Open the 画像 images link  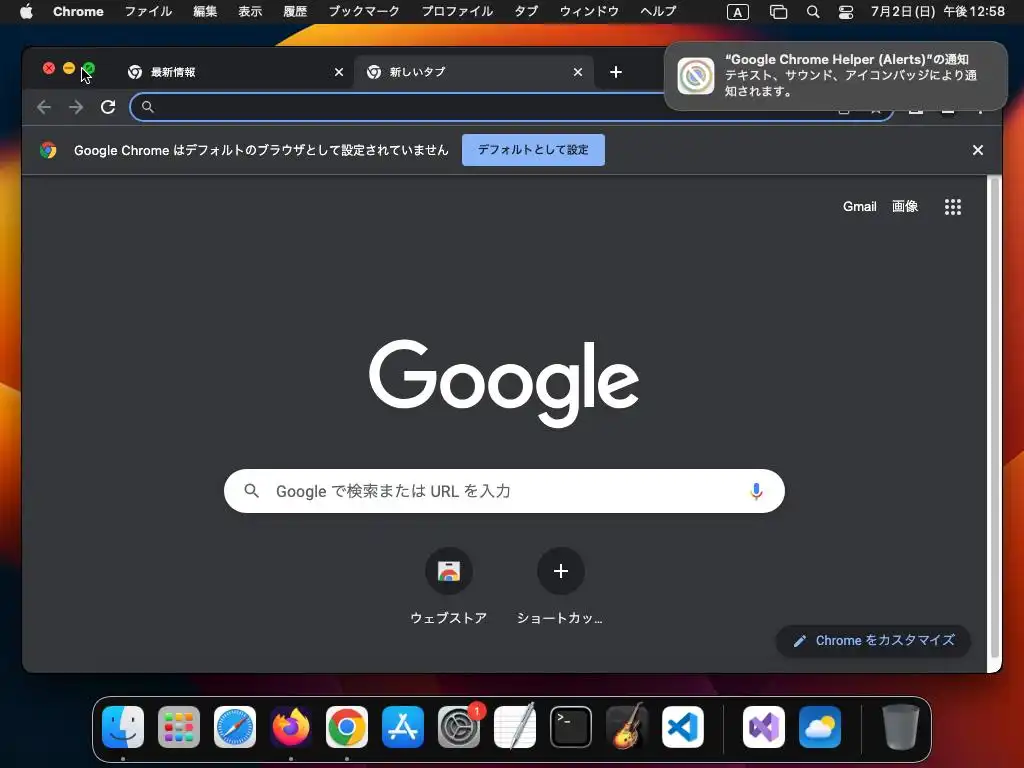tap(904, 206)
